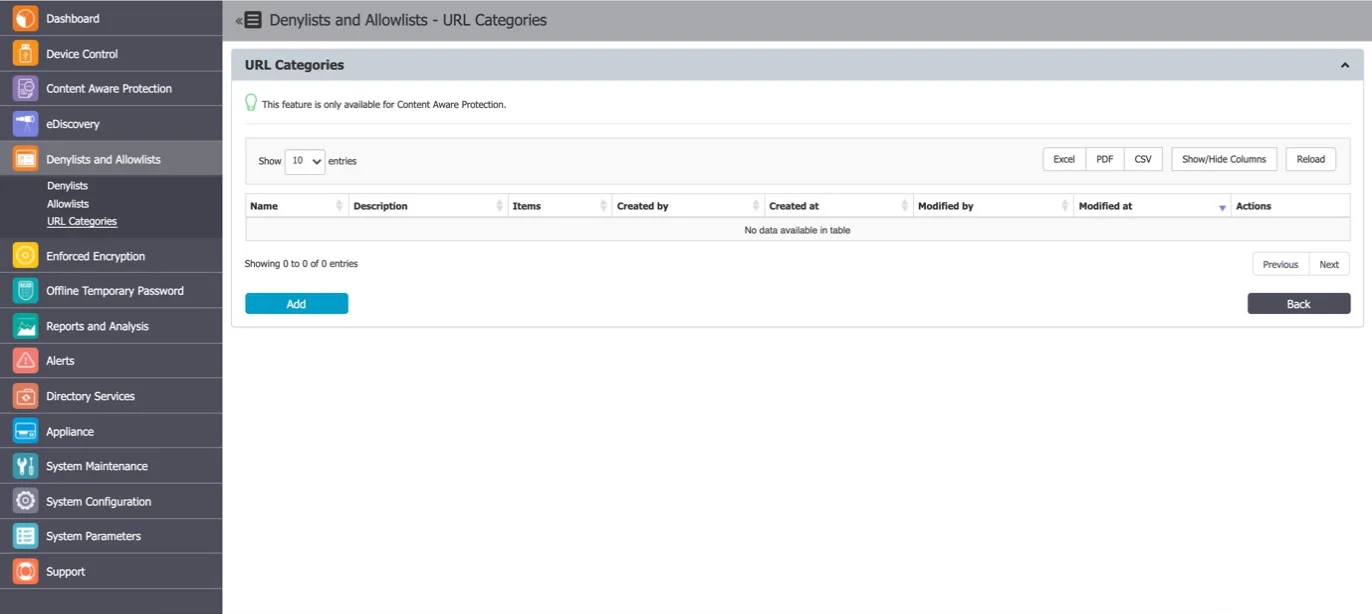
Task: Add a new URL category
Action: (x=296, y=304)
